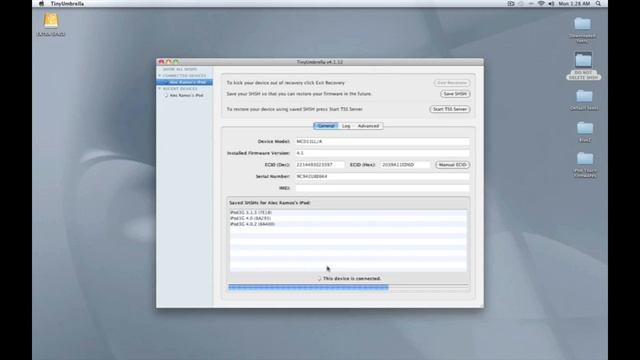The width and height of the screenshot is (640, 360).
Task: Select connected Alec Ramos's iPod in sidebar
Action: click(x=184, y=82)
